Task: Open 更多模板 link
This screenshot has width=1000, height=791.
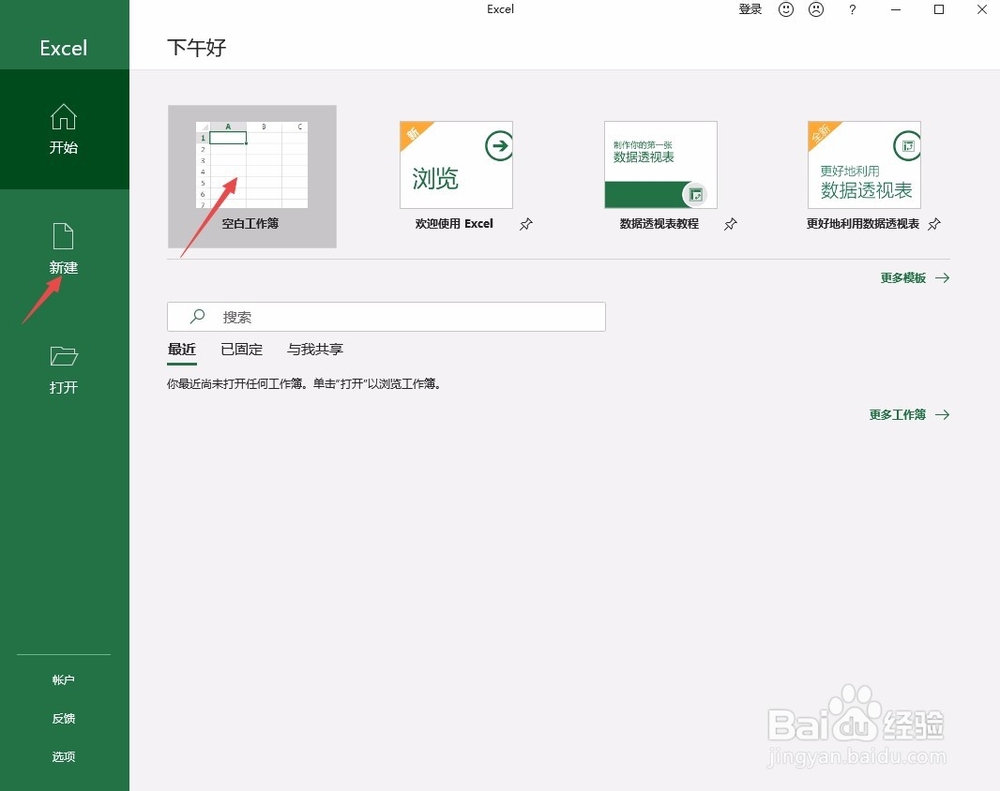Action: (915, 277)
